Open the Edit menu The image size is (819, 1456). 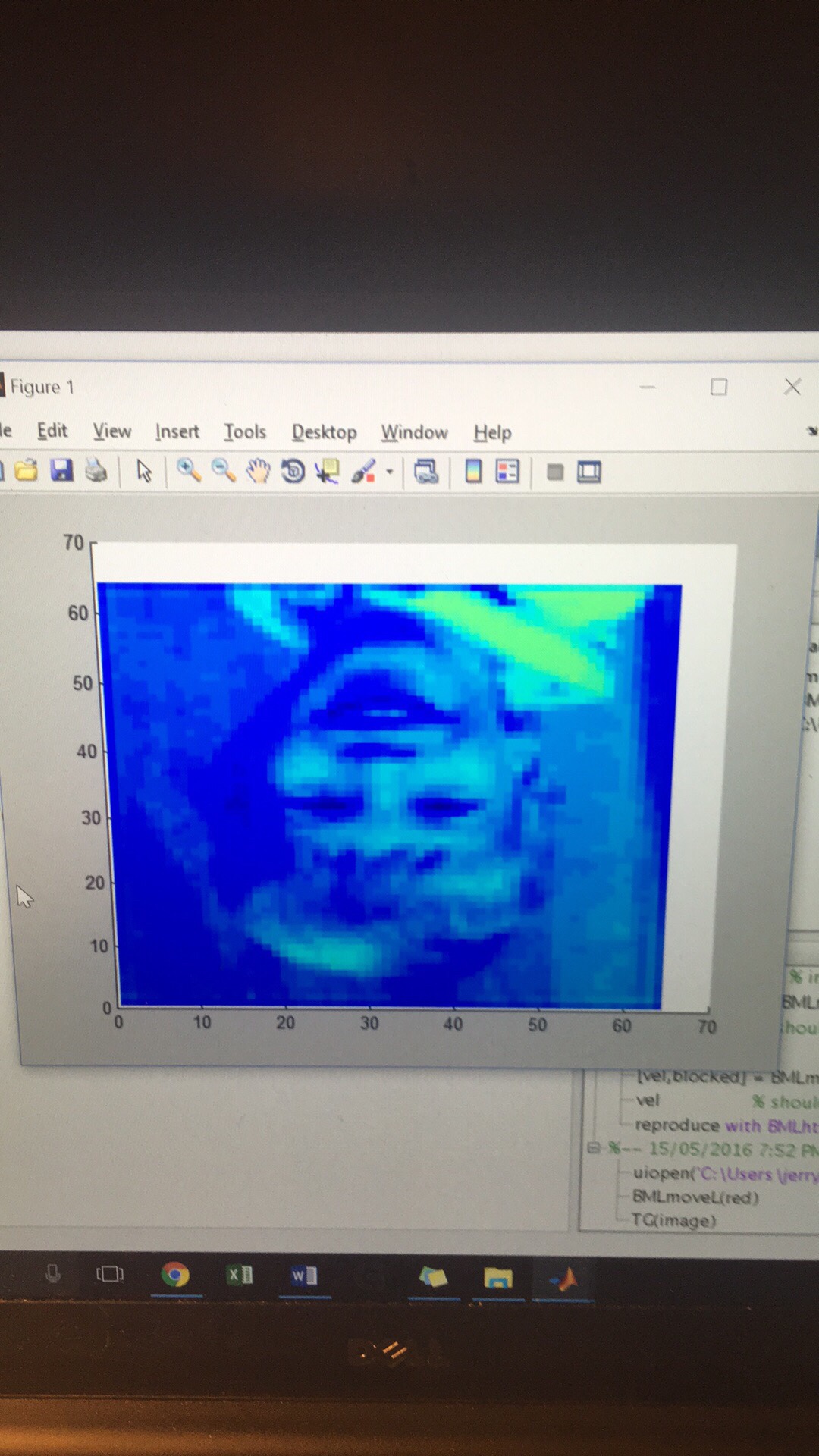52,431
